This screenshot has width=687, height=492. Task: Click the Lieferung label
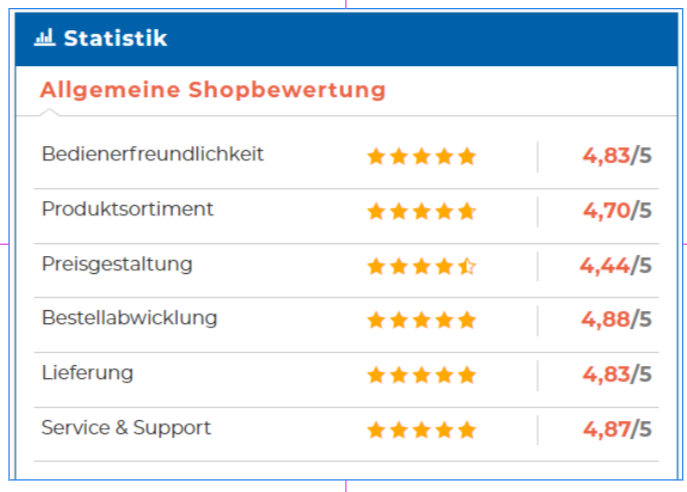pyautogui.click(x=87, y=374)
